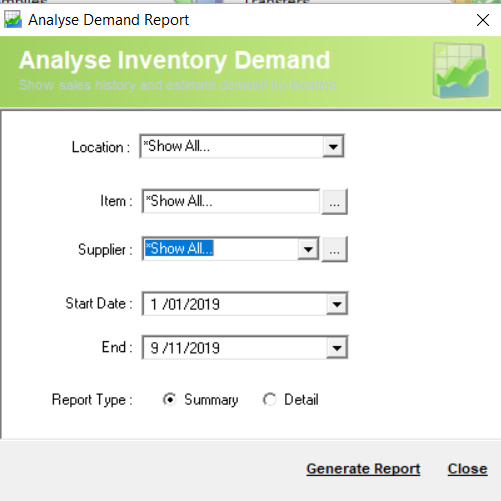The height and width of the screenshot is (501, 501).
Task: Click the Analyse Demand Report title bar icon
Action: point(13,19)
